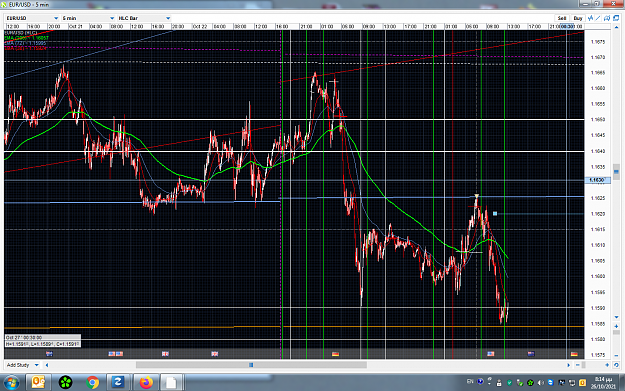This screenshot has height=391, width=625.
Task: Click the TeamViewer tray icon
Action: [x=550, y=383]
